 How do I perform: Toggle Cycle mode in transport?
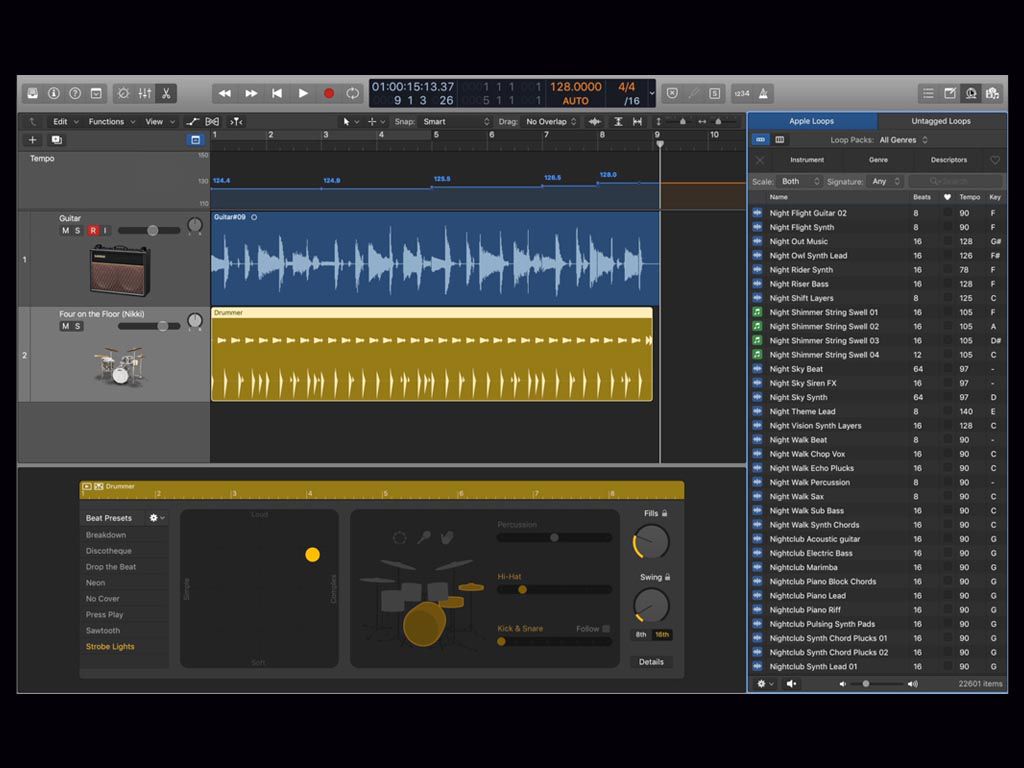pos(353,93)
